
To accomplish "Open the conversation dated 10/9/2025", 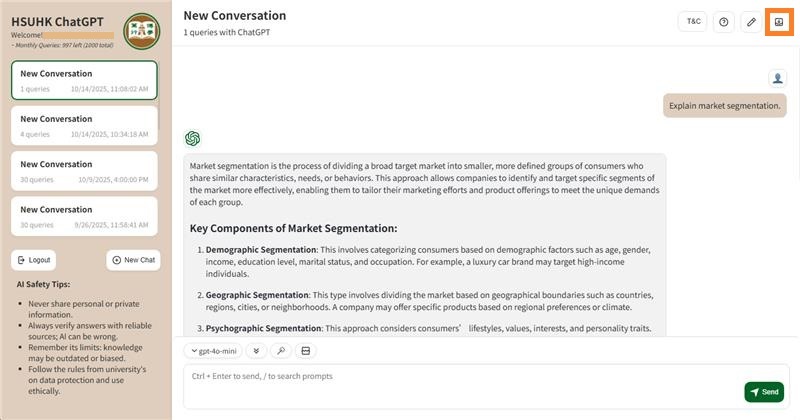I will [x=84, y=170].
